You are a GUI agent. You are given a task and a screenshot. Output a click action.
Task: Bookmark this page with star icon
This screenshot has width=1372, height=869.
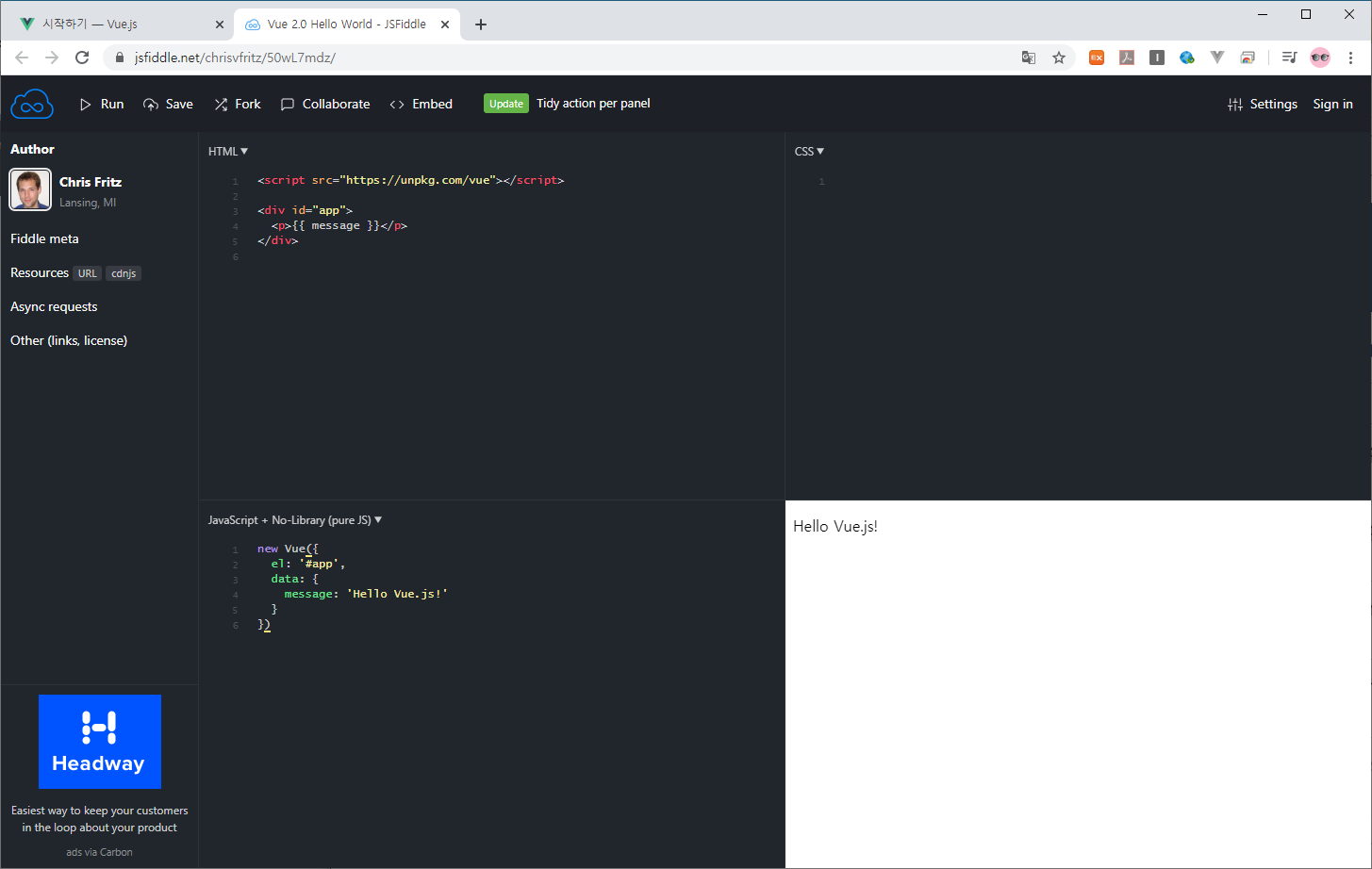1059,57
